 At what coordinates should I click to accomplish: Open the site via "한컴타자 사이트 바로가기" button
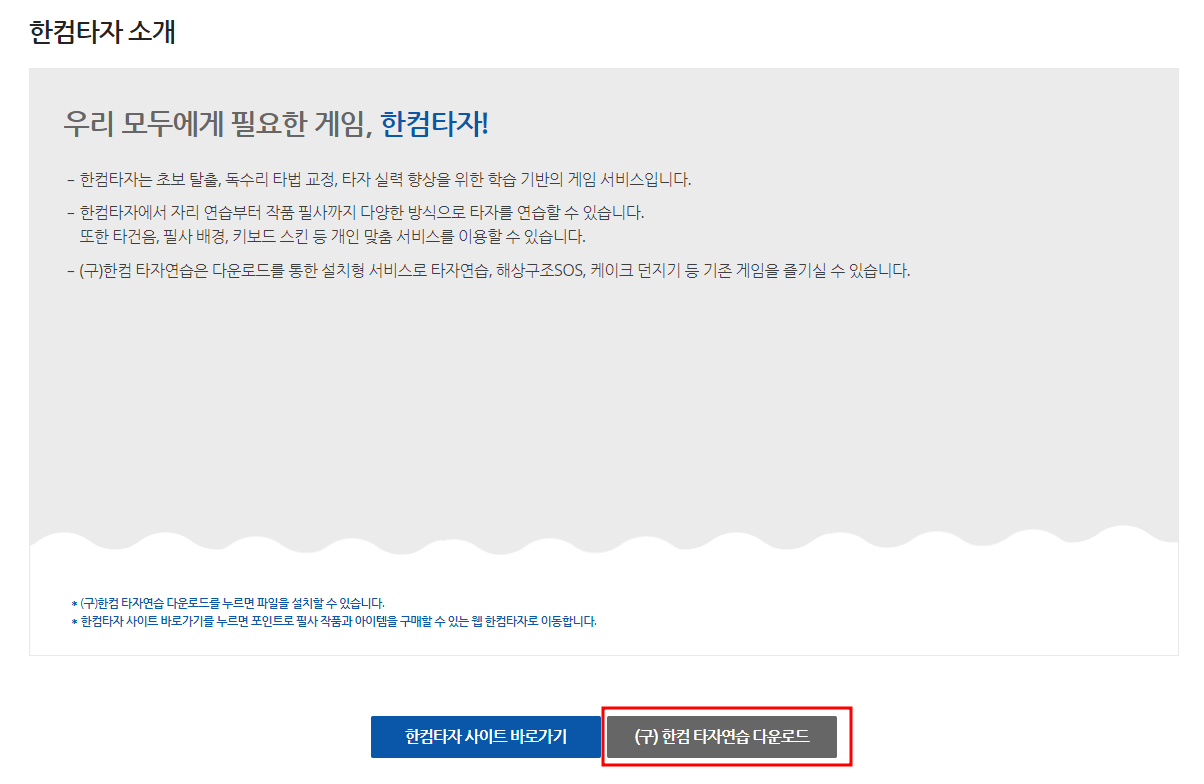[485, 736]
